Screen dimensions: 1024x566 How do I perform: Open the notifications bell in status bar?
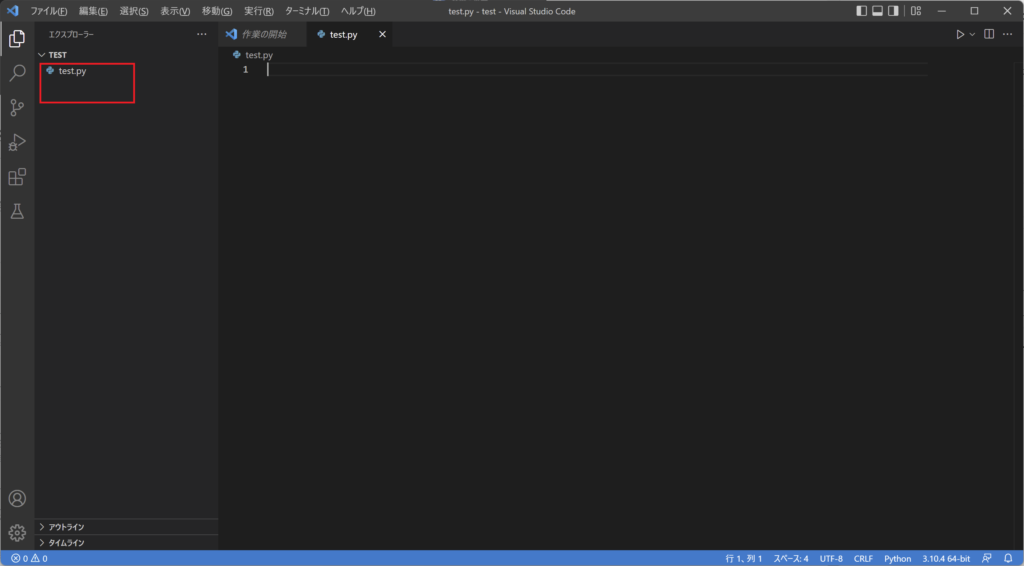(1008, 559)
